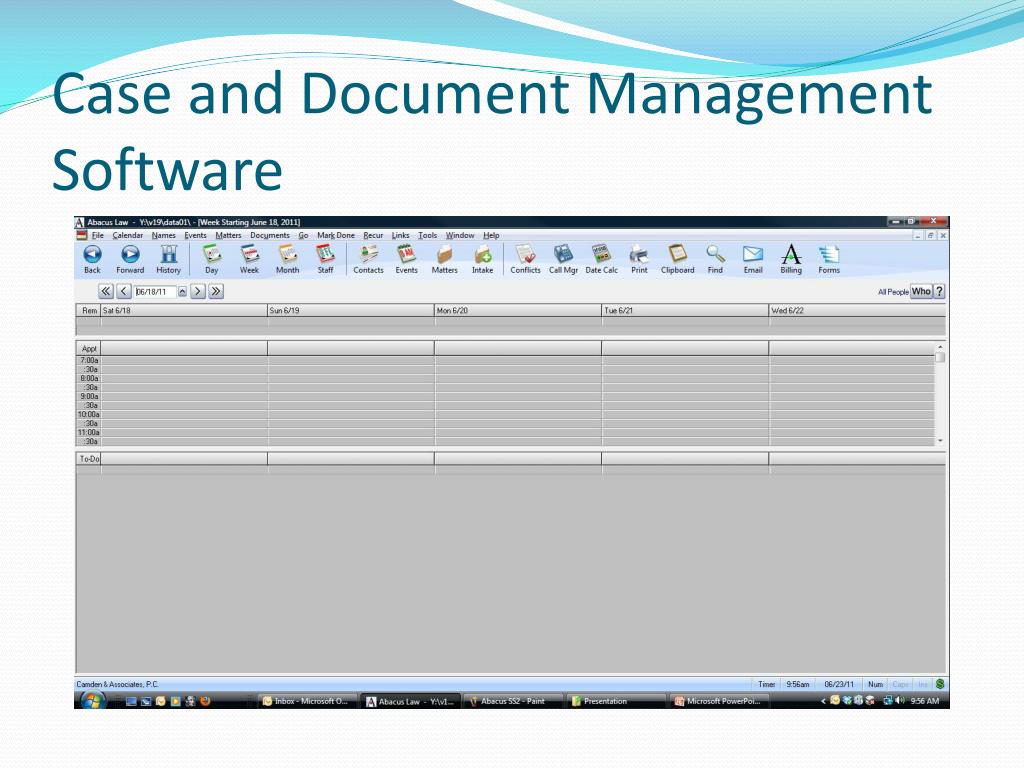Screen dimensions: 1024x768
Task: Open the Recur menu
Action: [374, 235]
